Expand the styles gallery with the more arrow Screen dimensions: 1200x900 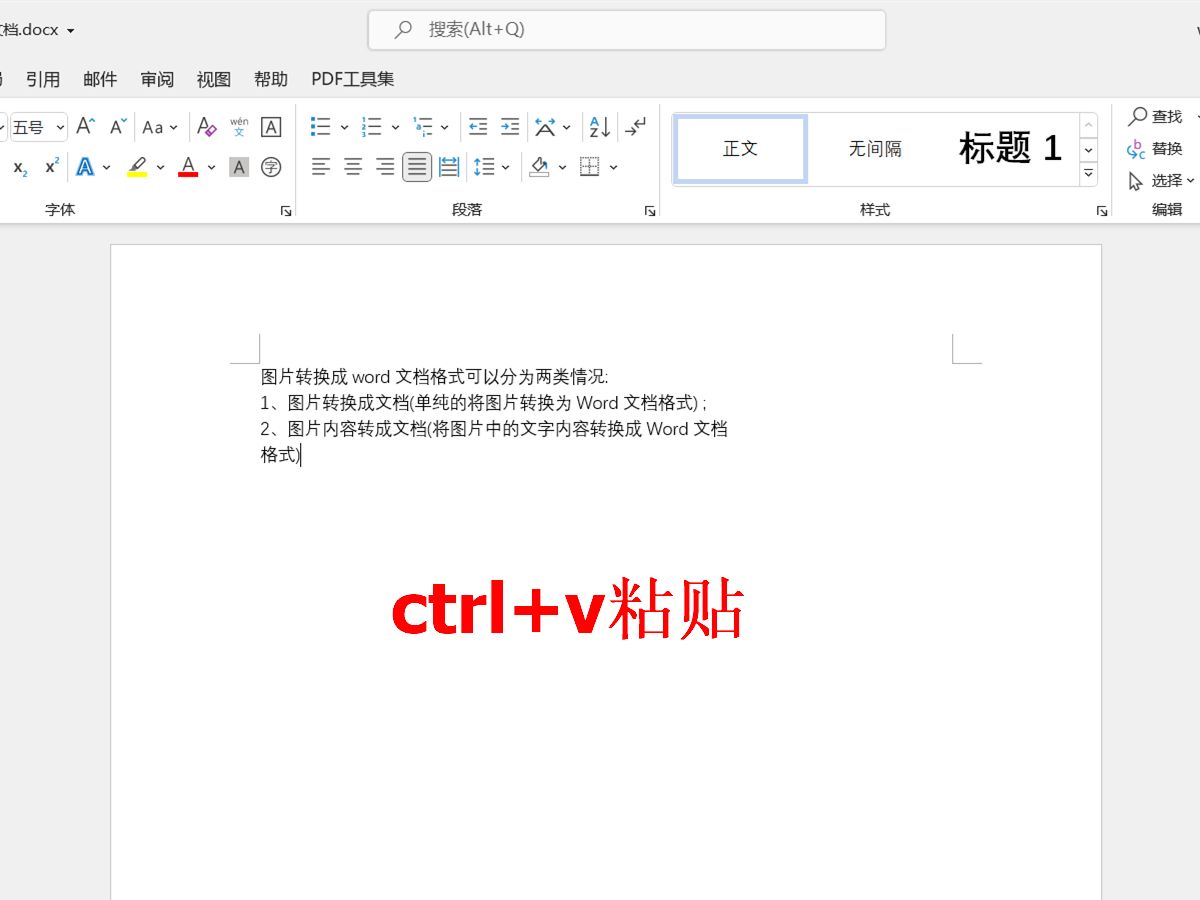point(1089,172)
